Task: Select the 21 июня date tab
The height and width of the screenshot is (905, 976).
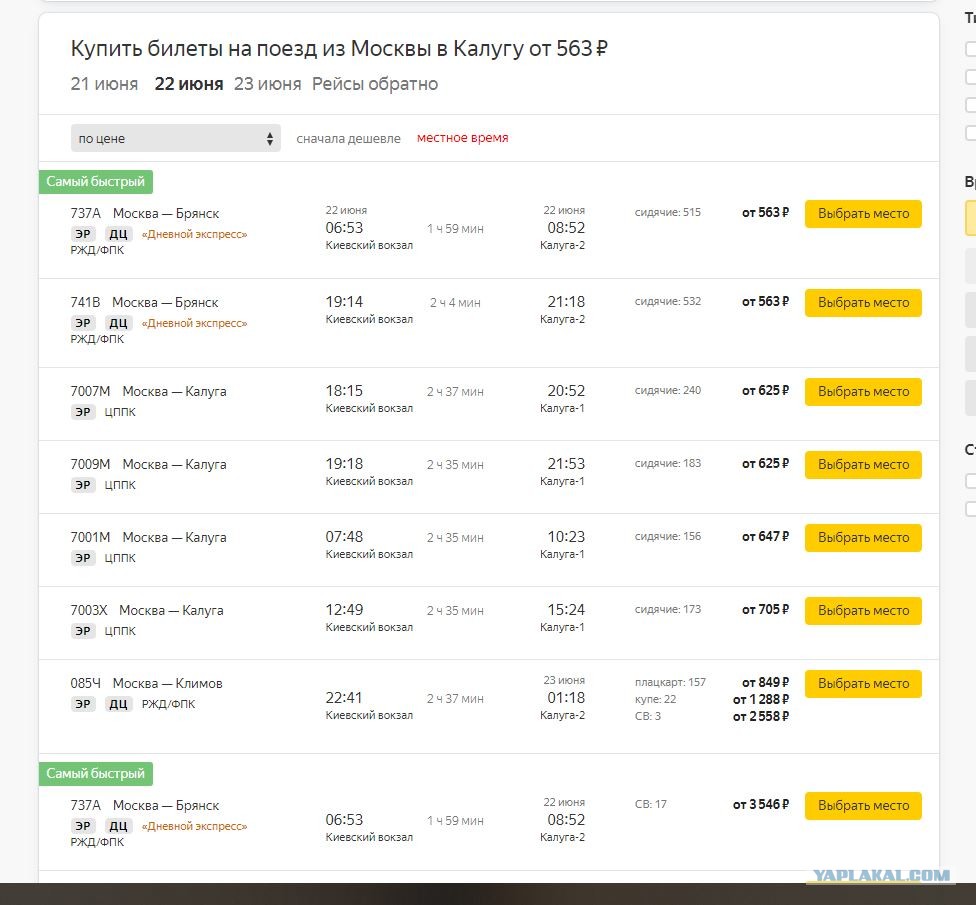Action: click(x=104, y=84)
